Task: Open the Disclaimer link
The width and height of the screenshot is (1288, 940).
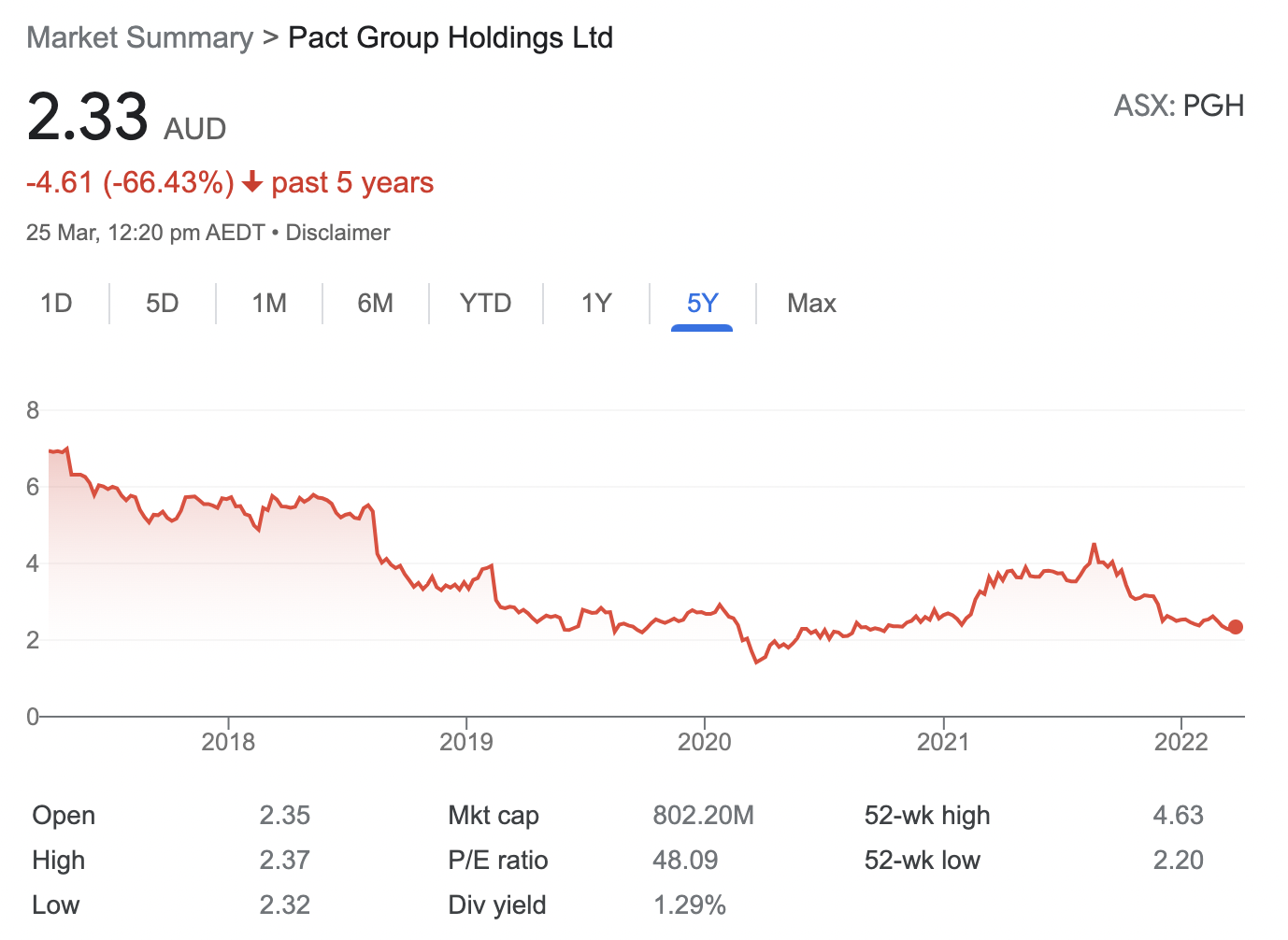Action: pyautogui.click(x=337, y=233)
